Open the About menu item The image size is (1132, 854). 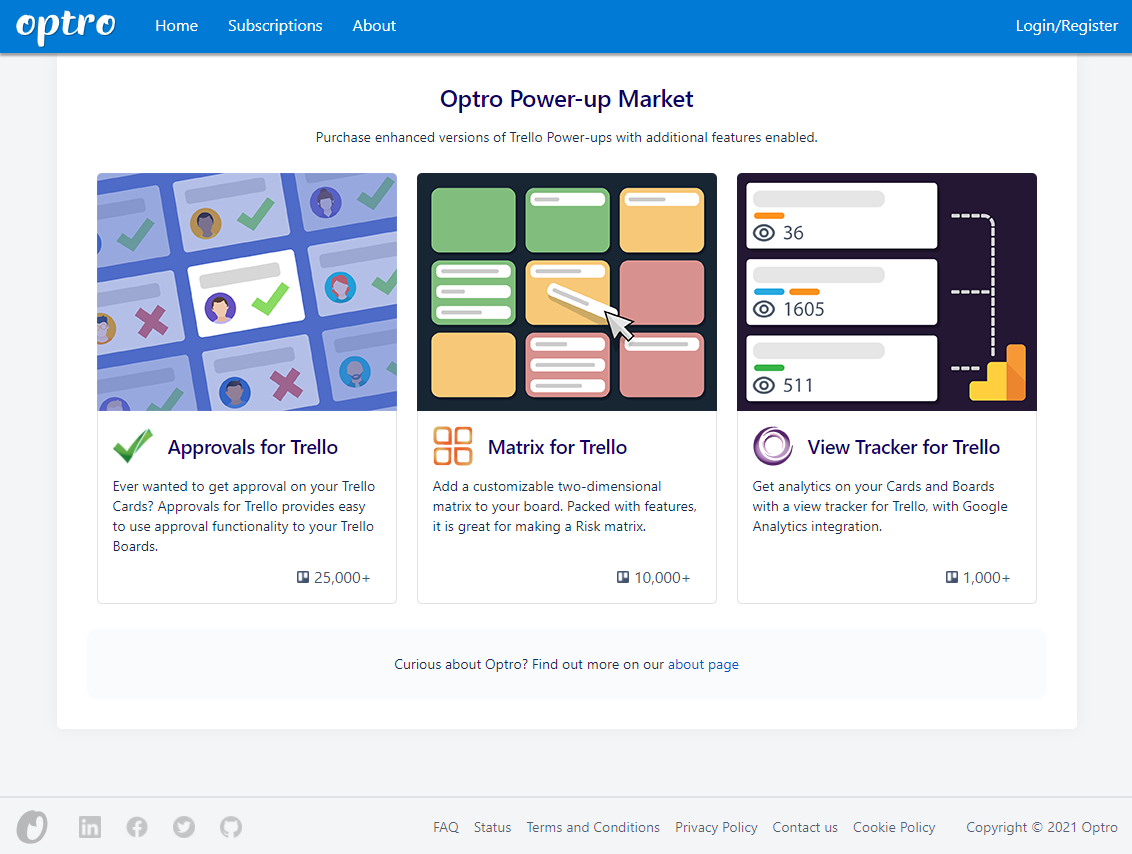374,26
